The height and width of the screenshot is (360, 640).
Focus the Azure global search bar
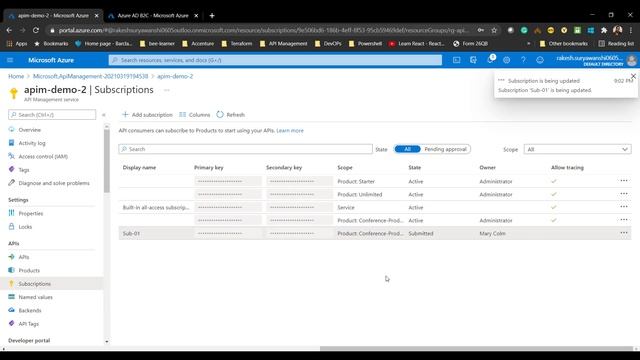(x=275, y=60)
